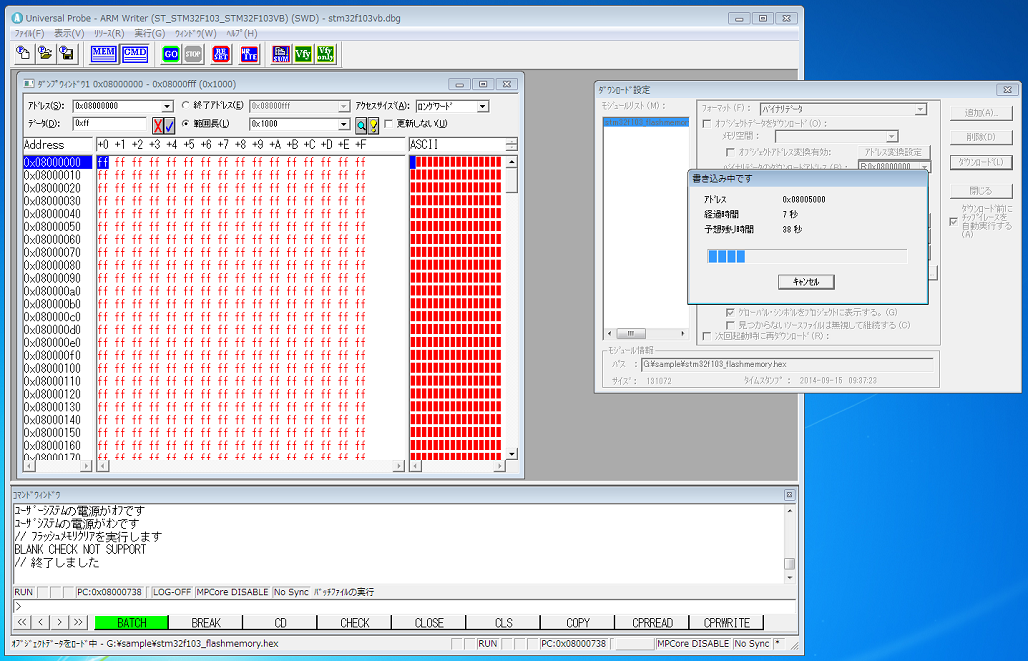
Task: Select the 終了アドレス radio button
Action: tap(185, 106)
